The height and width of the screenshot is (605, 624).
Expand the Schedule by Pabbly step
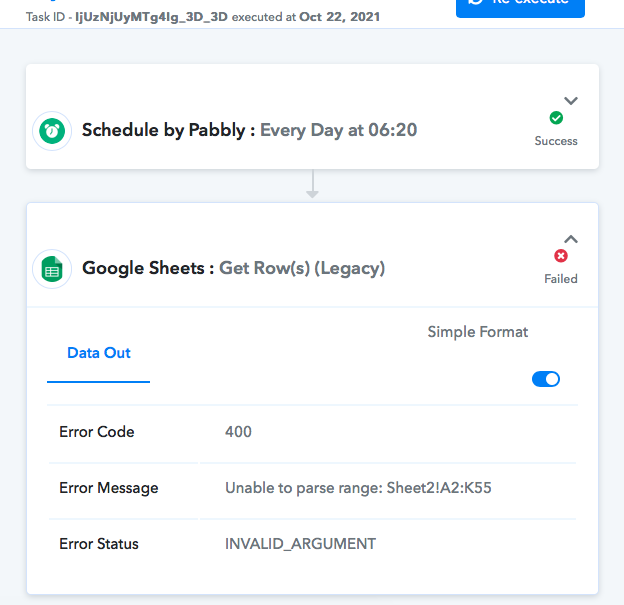click(571, 101)
